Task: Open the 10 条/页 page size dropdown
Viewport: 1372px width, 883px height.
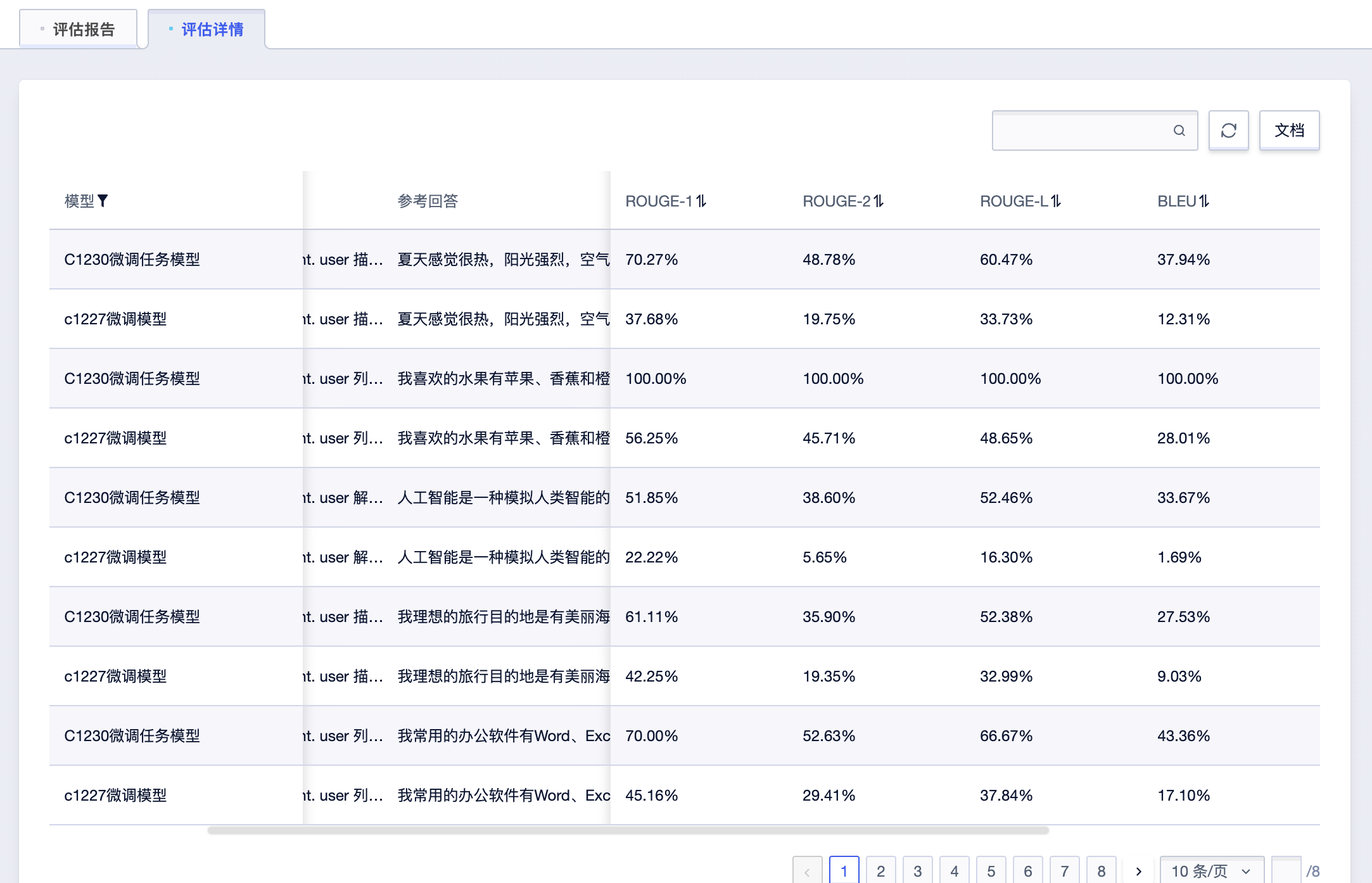Action: click(1211, 871)
